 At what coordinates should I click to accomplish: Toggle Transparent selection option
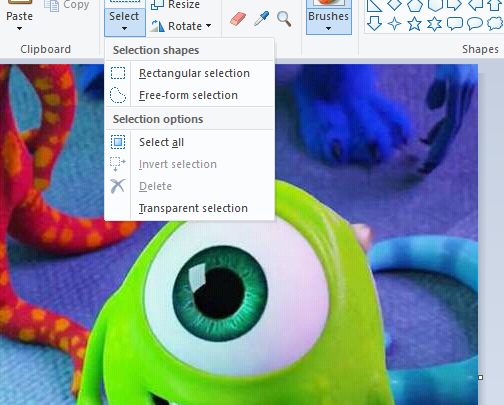[189, 208]
